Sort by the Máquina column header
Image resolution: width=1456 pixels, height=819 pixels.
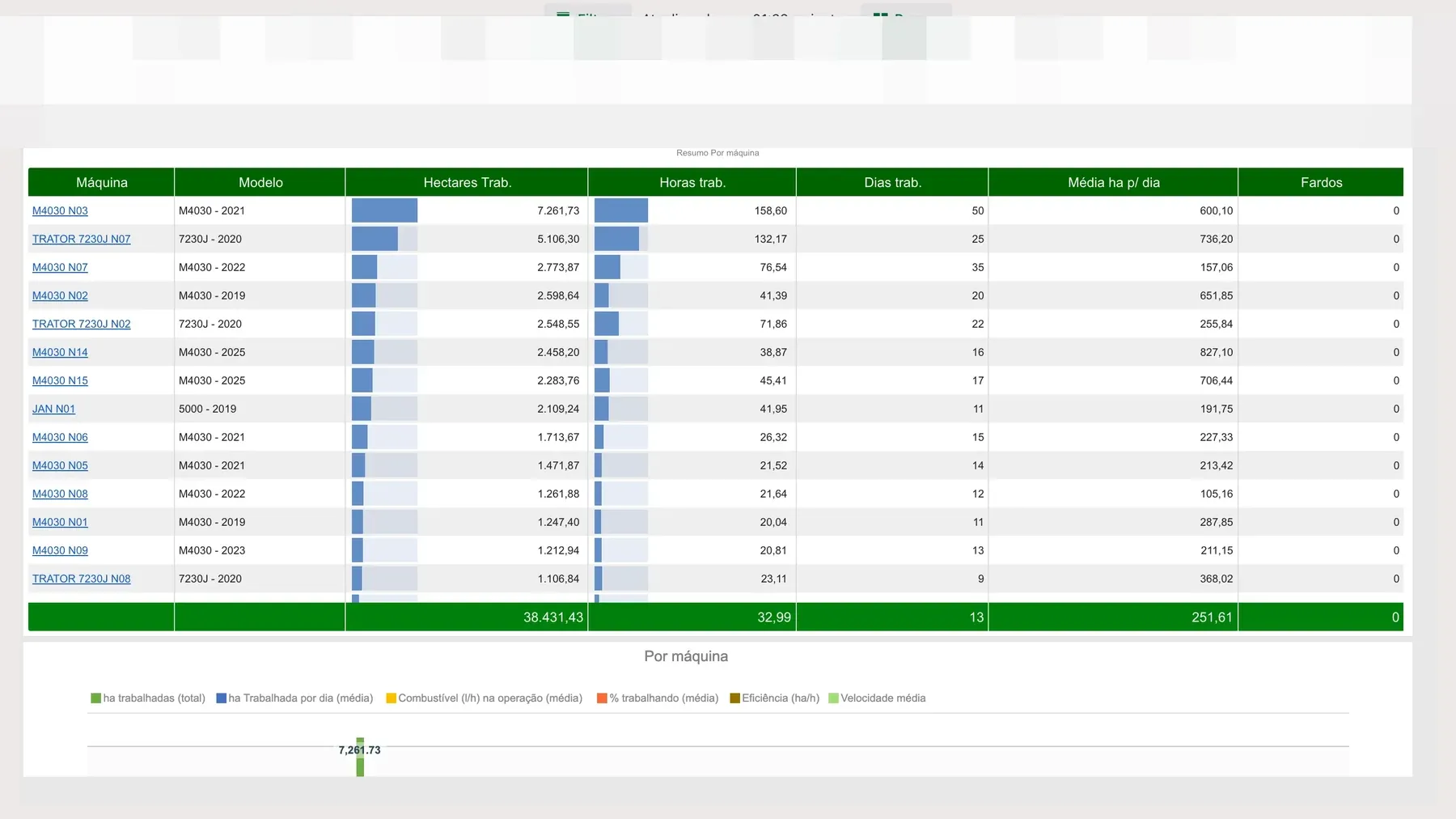(101, 182)
